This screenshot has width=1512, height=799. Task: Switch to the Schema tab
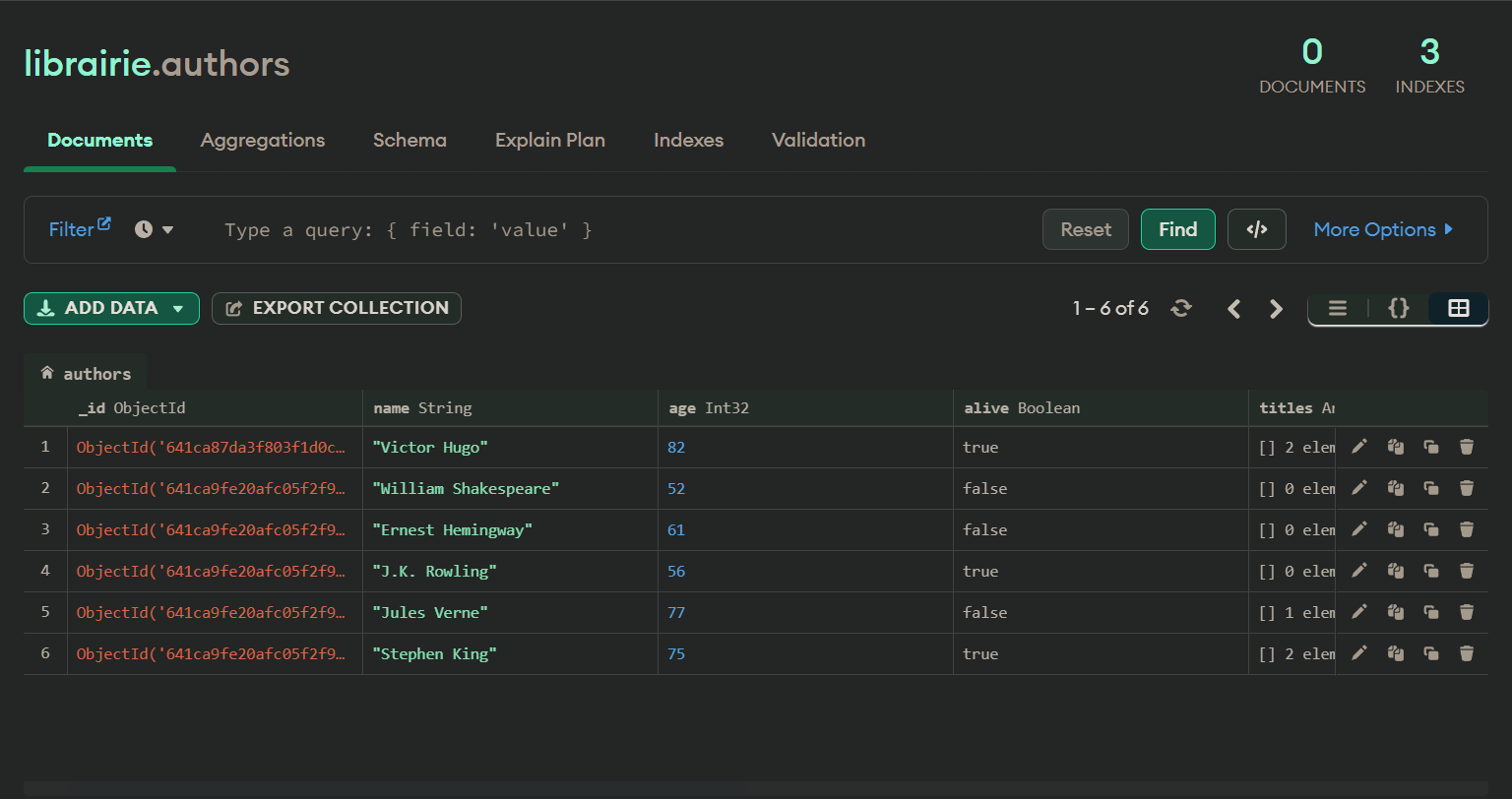(409, 140)
